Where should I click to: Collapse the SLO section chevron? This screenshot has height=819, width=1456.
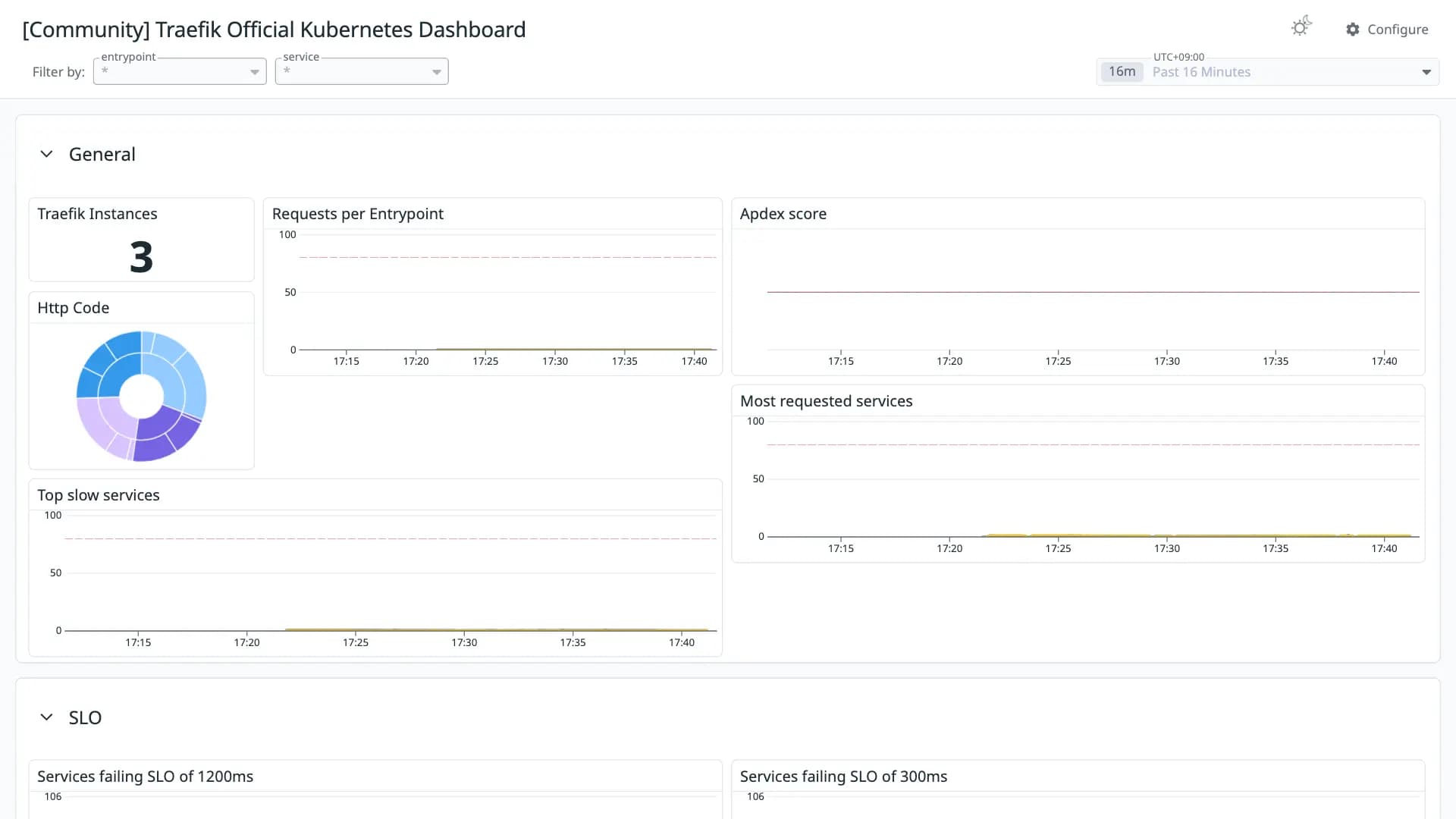(x=46, y=717)
